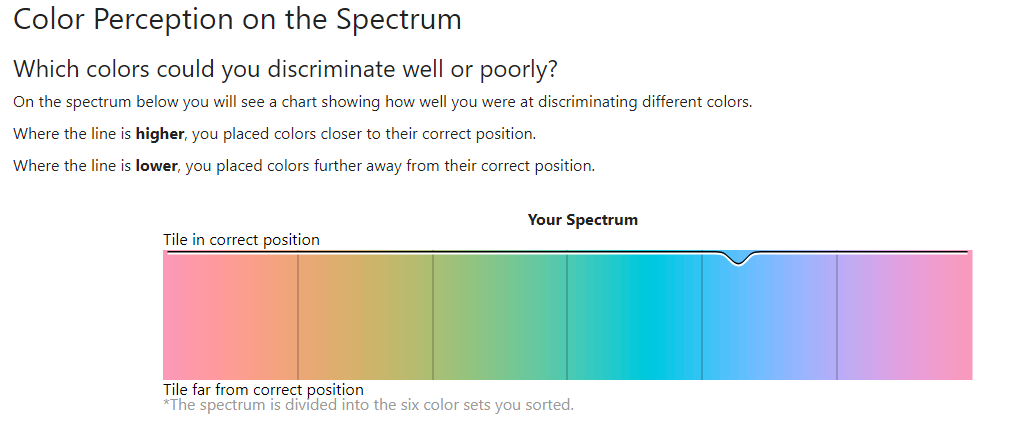Click the blue fifth spectrum segment
This screenshot has height=422, width=1015.
point(769,315)
